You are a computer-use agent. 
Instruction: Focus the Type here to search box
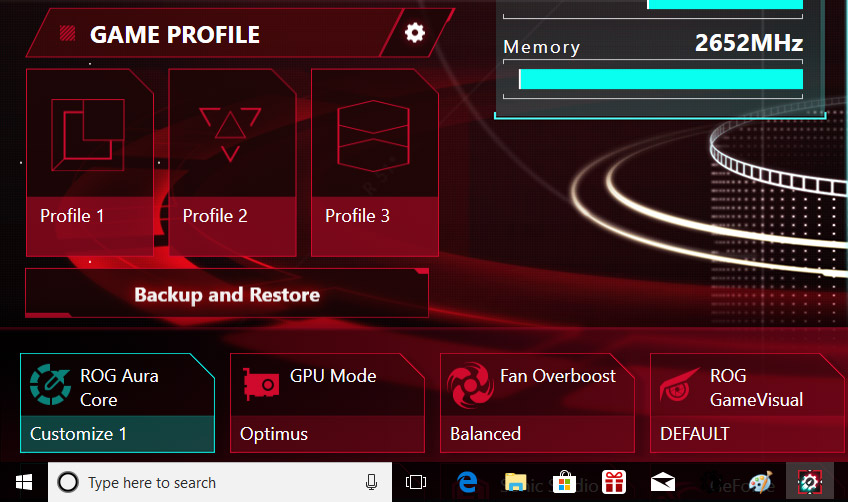(220, 482)
